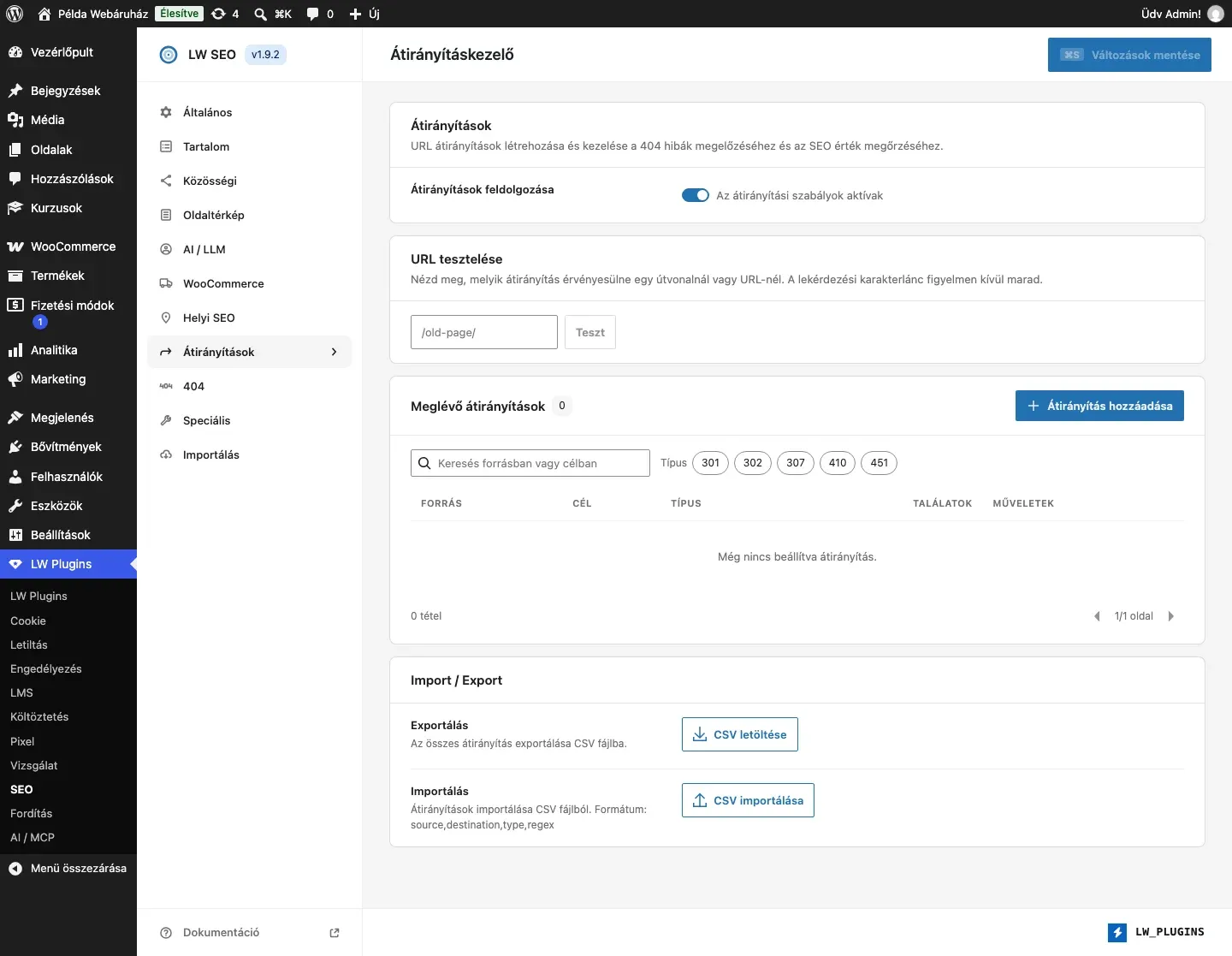Filter by type 307 chip
Image resolution: width=1232 pixels, height=956 pixels.
(796, 463)
